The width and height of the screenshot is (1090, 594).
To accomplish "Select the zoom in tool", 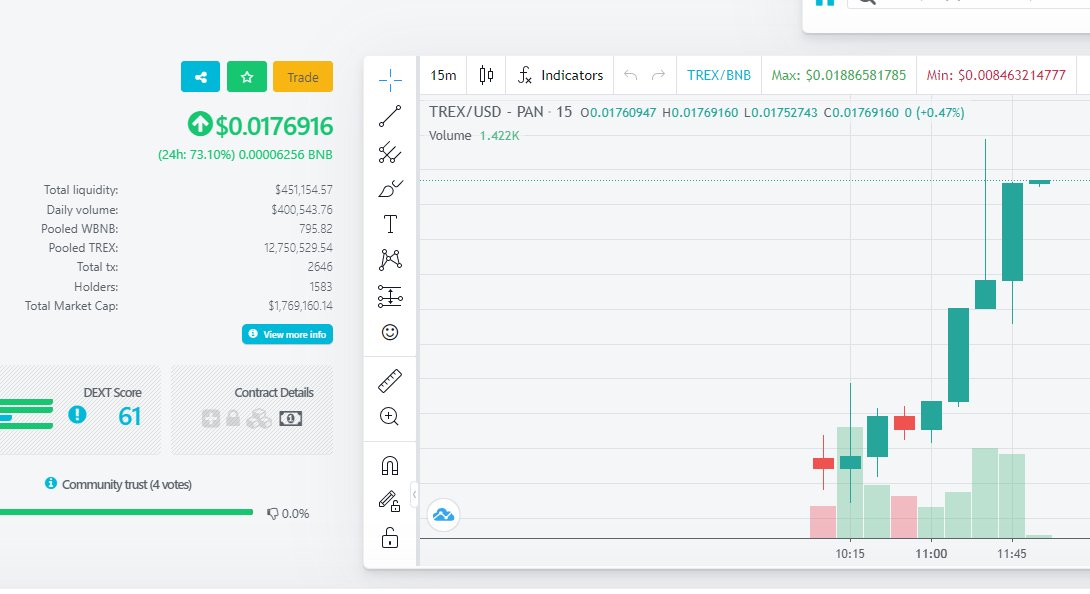I will (x=390, y=417).
